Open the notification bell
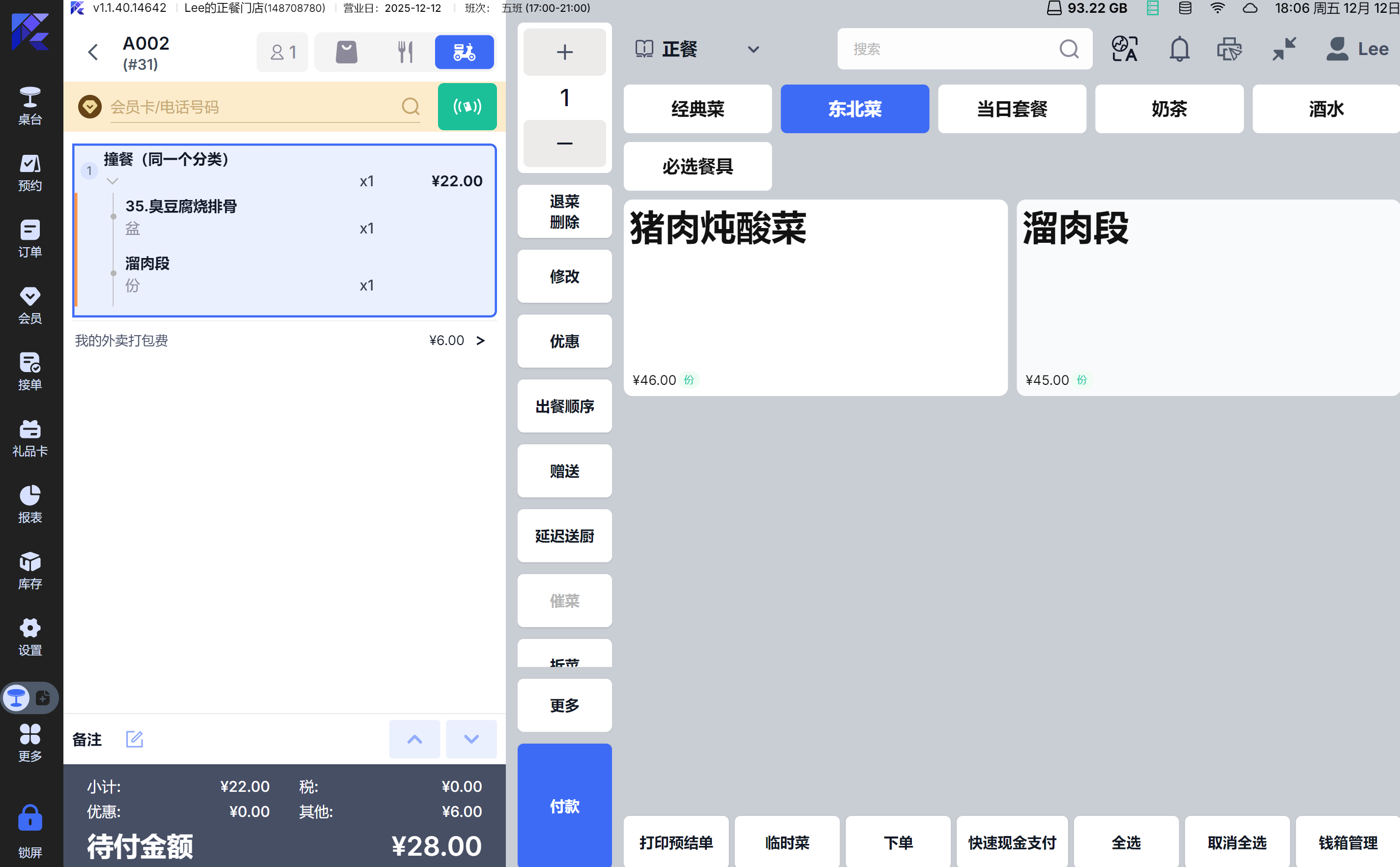 coord(1179,49)
